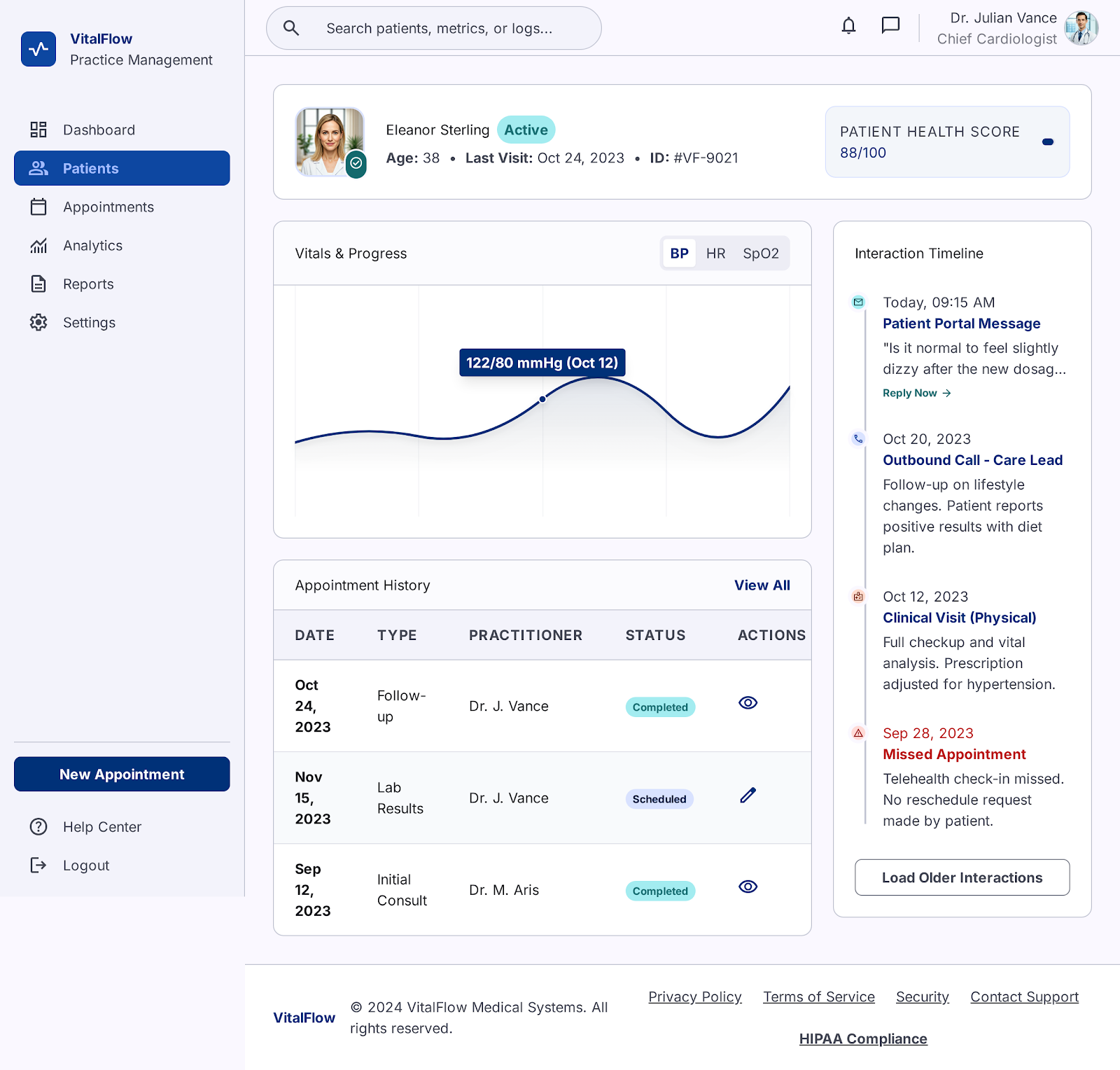Edit the Nov 15, 2023 Lab Results appointment
Screen dimensions: 1120x1070
pos(748,795)
